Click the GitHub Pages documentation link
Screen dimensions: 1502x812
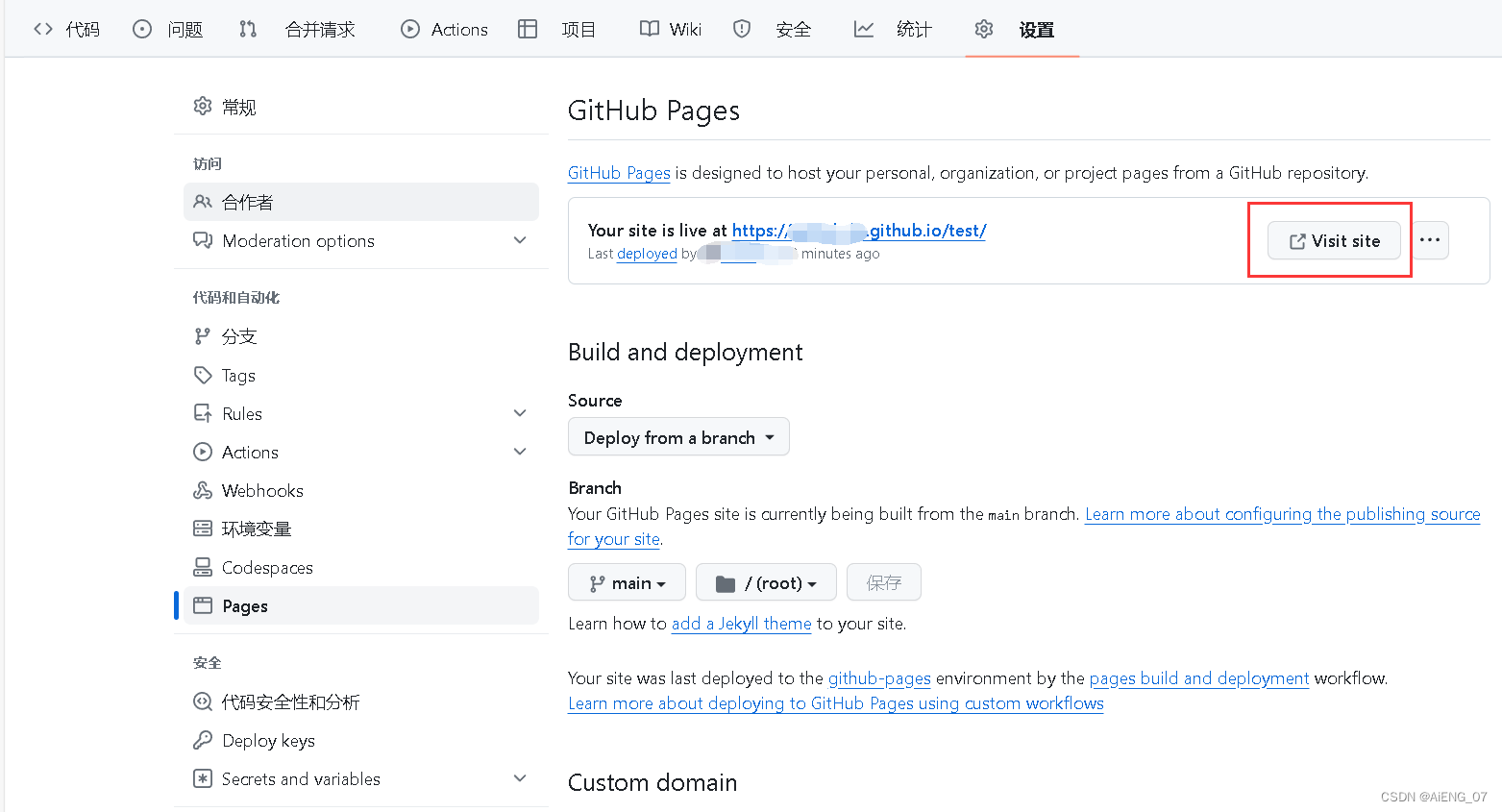click(x=619, y=173)
